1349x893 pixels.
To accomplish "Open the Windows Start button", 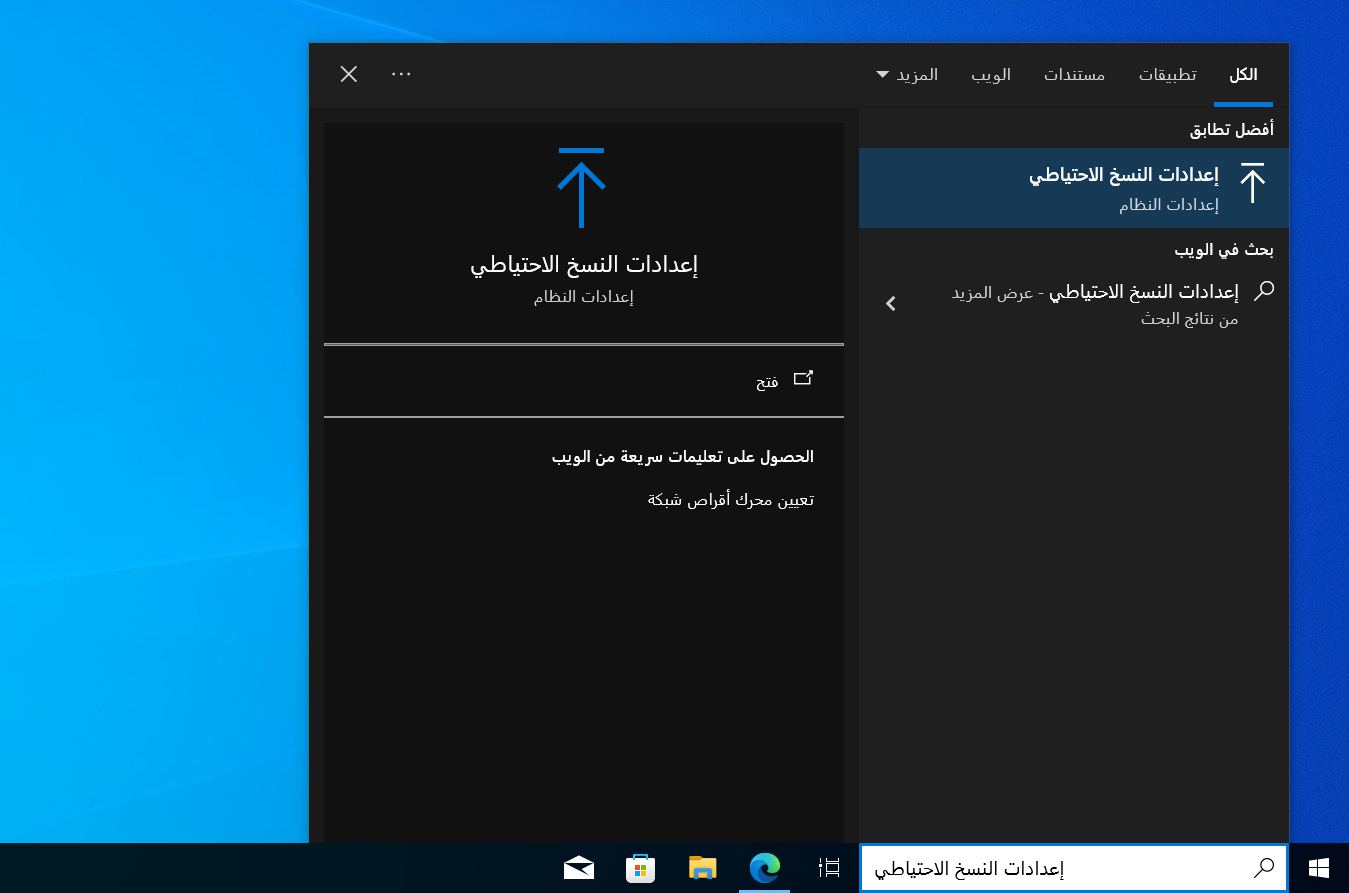I will (x=1318, y=868).
